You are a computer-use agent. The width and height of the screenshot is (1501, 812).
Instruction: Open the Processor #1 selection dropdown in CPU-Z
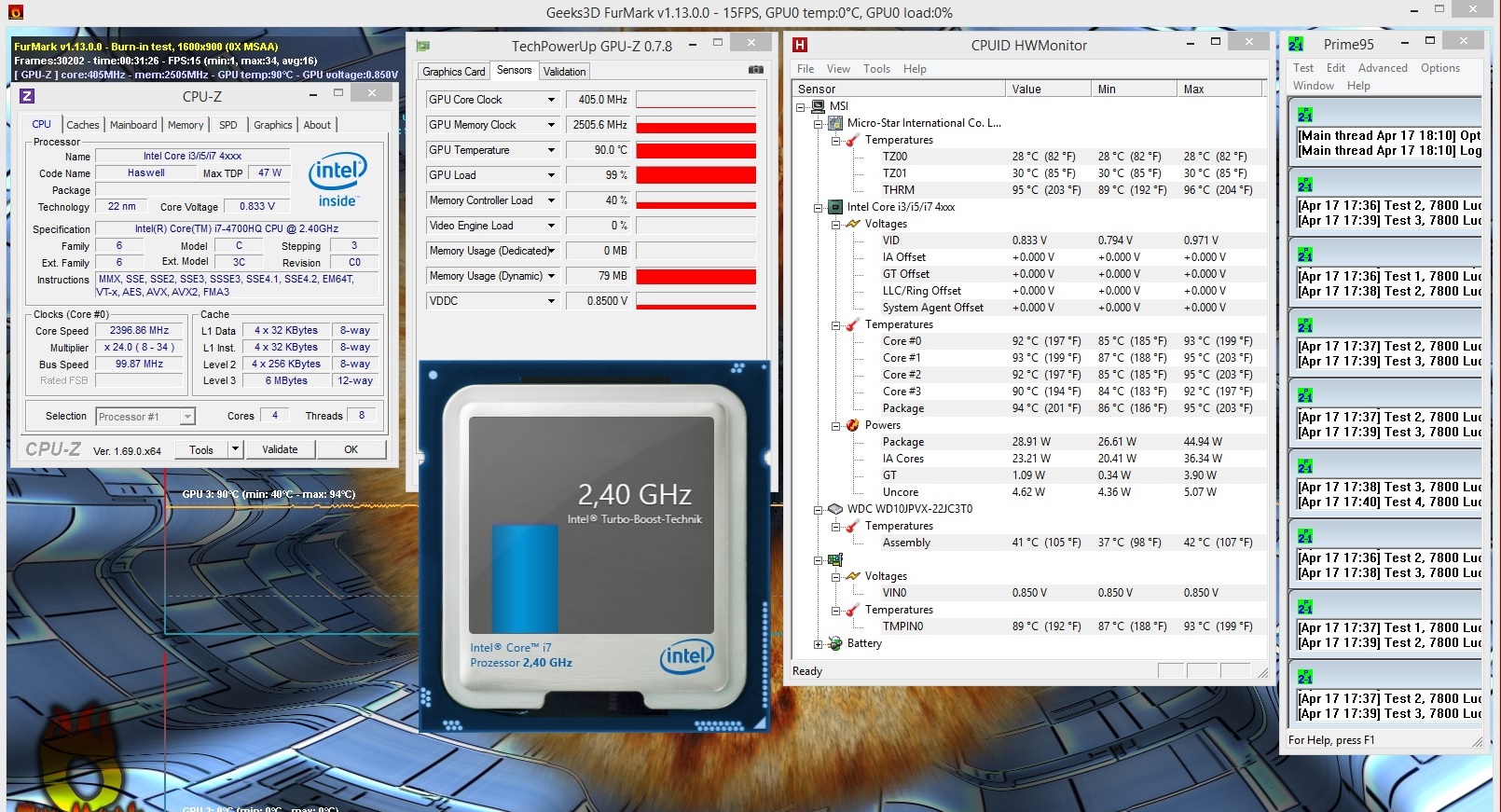(187, 417)
